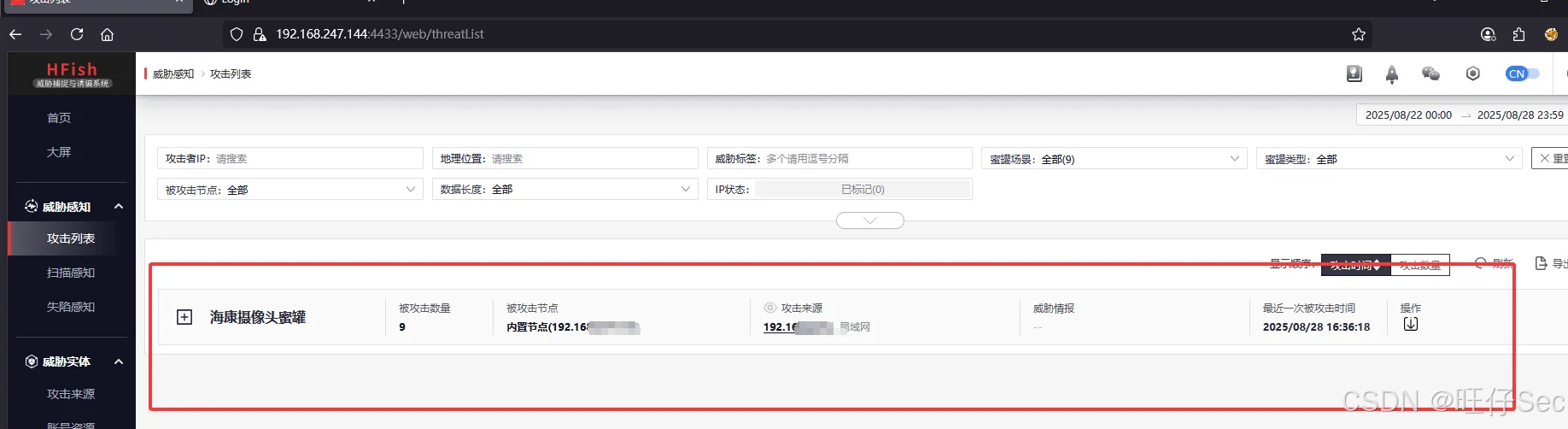Toggle the CN language switch
This screenshot has width=1568, height=429.
click(x=1522, y=73)
